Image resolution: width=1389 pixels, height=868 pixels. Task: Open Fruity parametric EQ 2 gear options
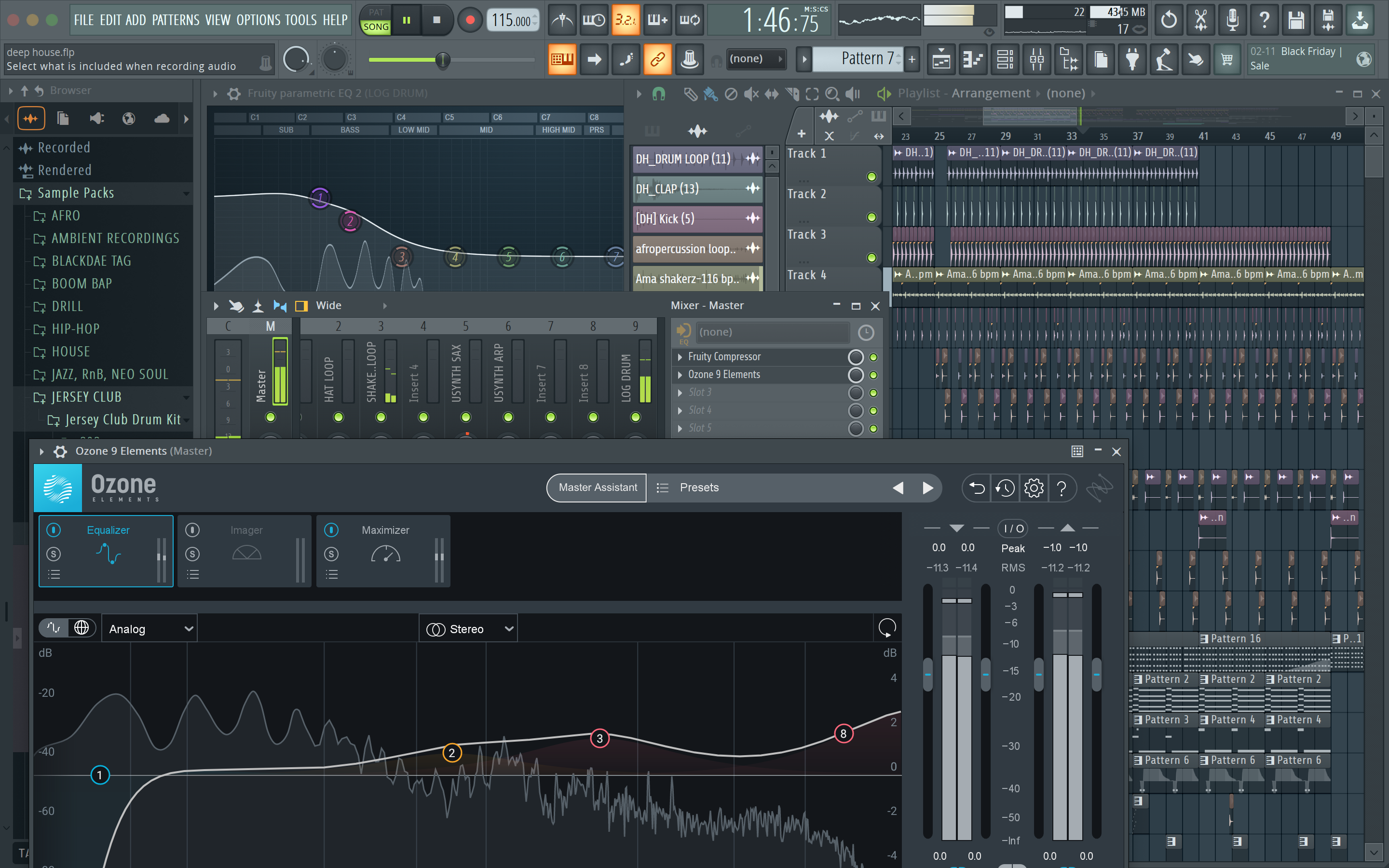tap(233, 94)
